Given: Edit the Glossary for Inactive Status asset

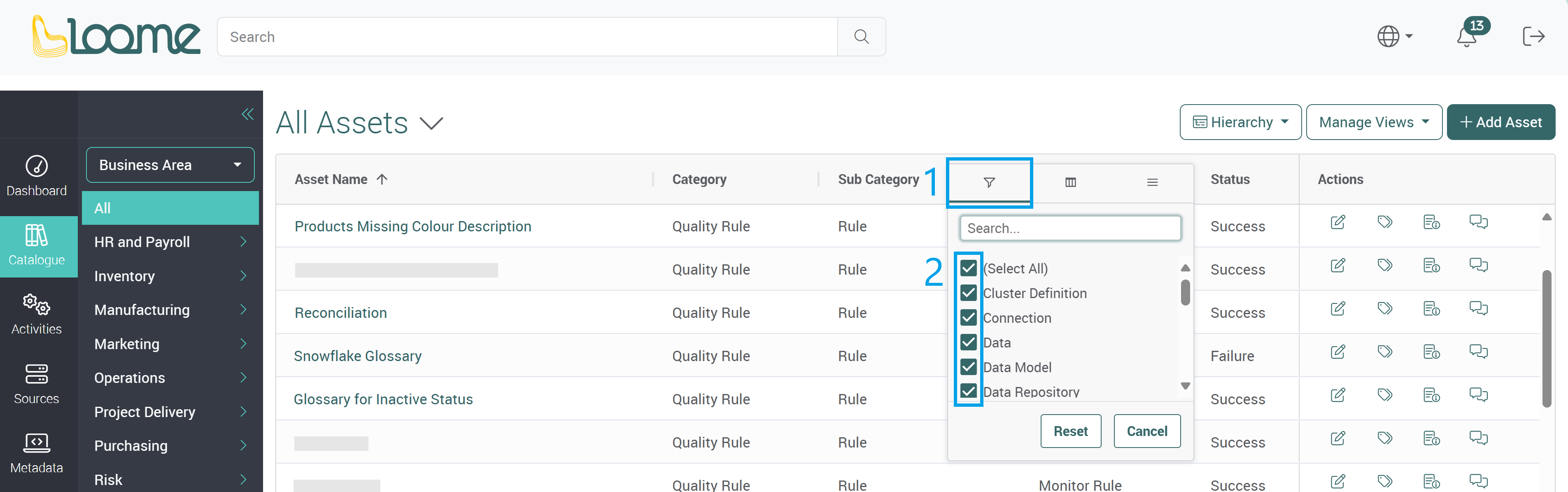Looking at the screenshot, I should tap(1337, 395).
